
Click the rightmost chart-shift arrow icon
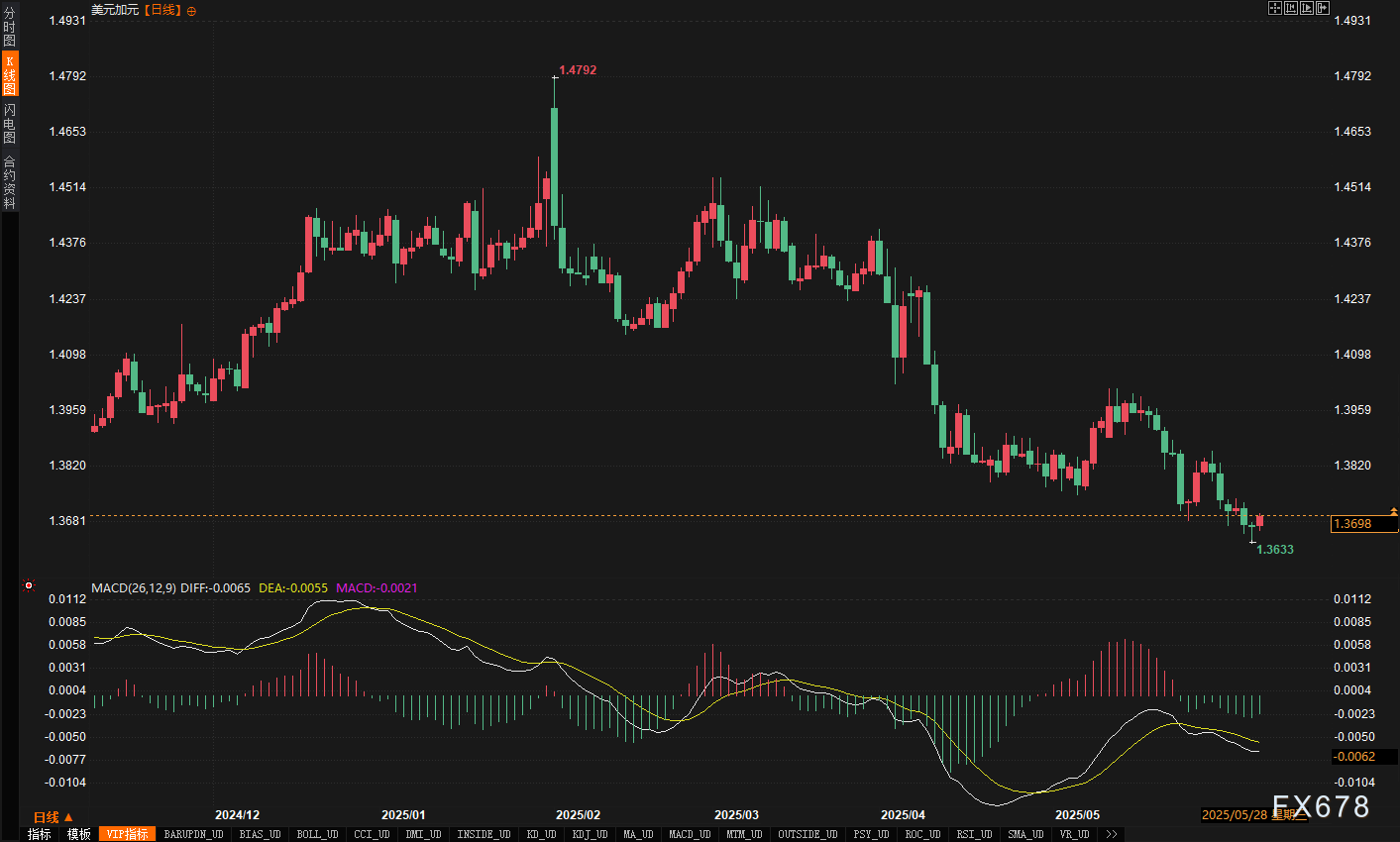(1322, 8)
